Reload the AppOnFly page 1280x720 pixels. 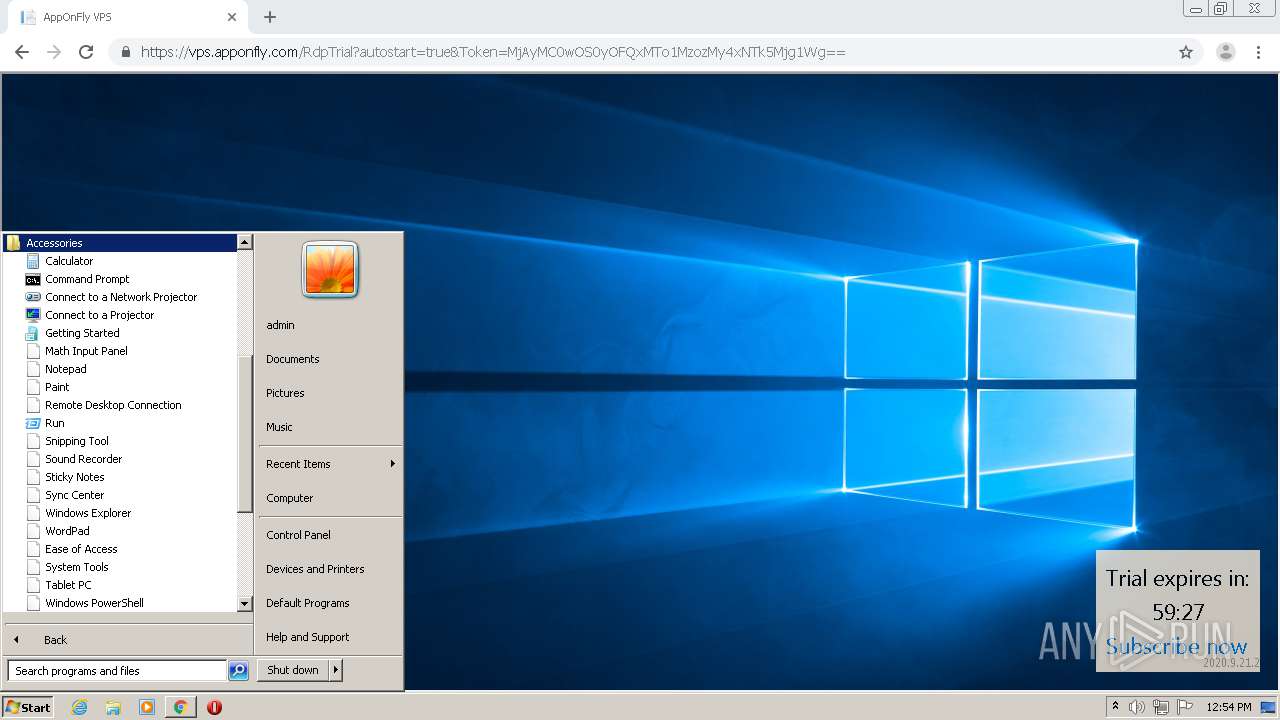(x=86, y=52)
